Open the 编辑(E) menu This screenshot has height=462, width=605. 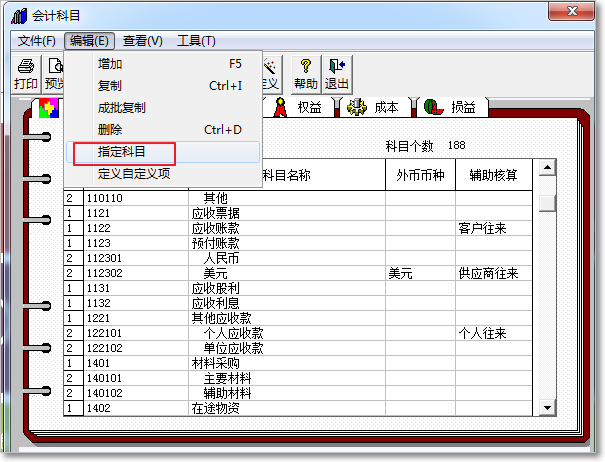tap(89, 41)
